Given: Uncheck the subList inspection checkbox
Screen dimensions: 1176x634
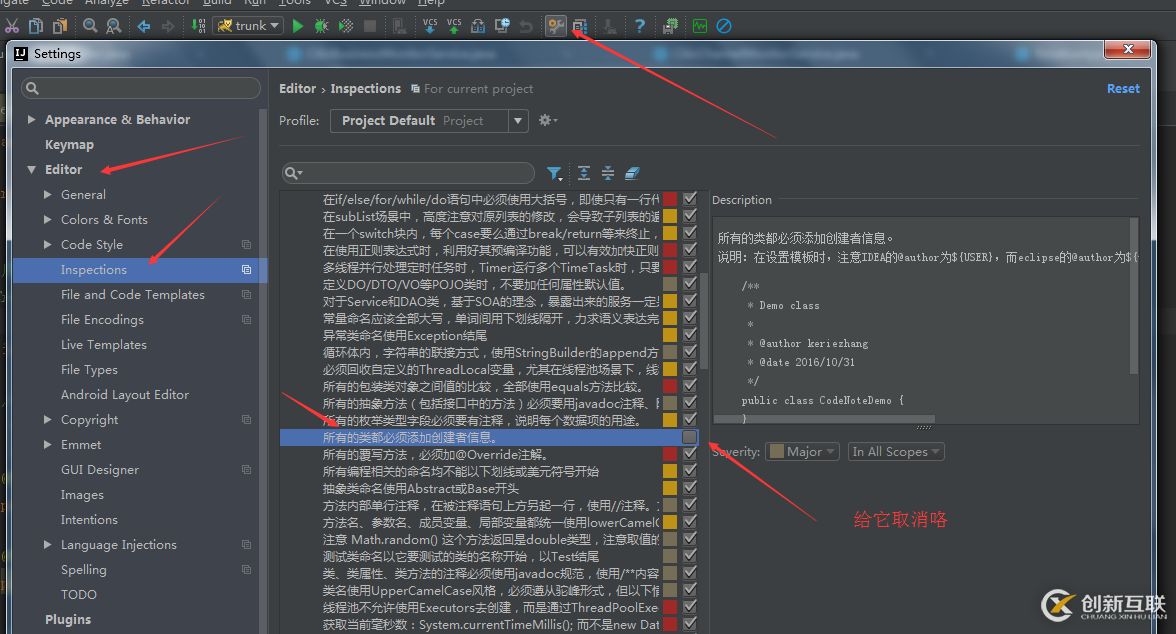Looking at the screenshot, I should [x=690, y=216].
